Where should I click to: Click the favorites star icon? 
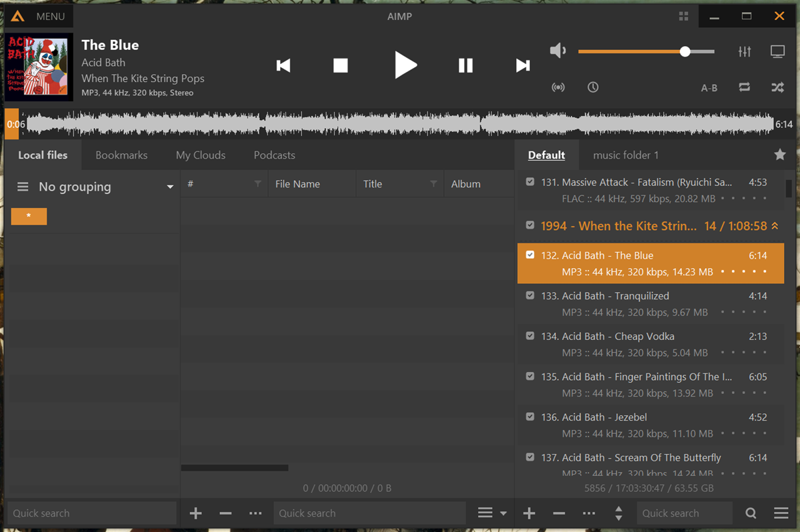(780, 155)
